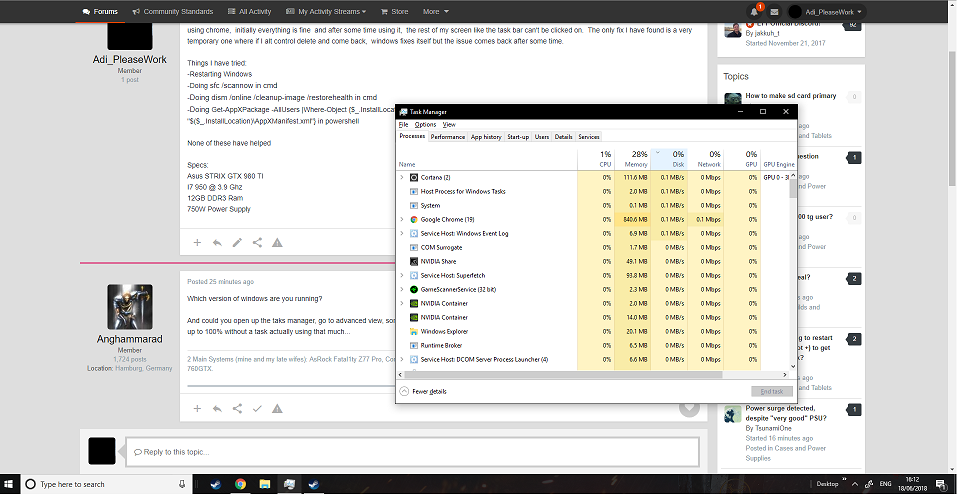
Task: Open the messages envelope icon in header
Action: tap(774, 12)
